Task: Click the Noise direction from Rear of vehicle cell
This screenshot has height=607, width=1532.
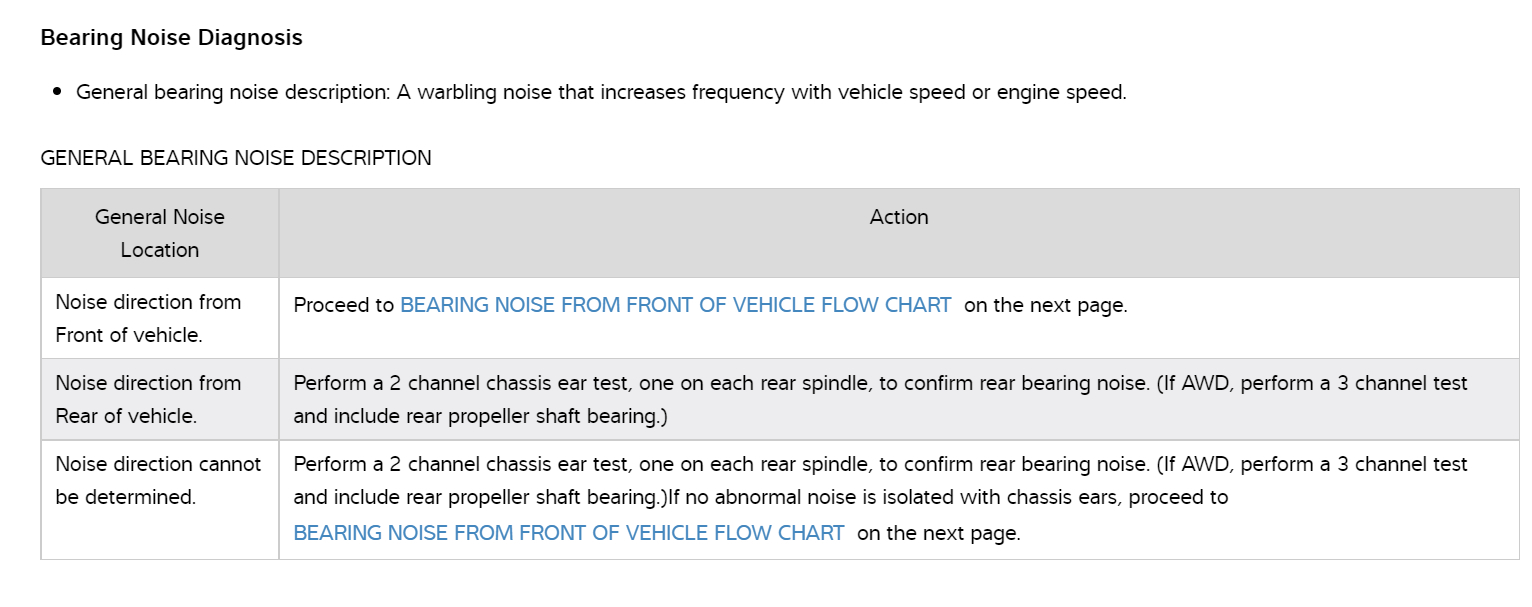Action: (x=148, y=399)
